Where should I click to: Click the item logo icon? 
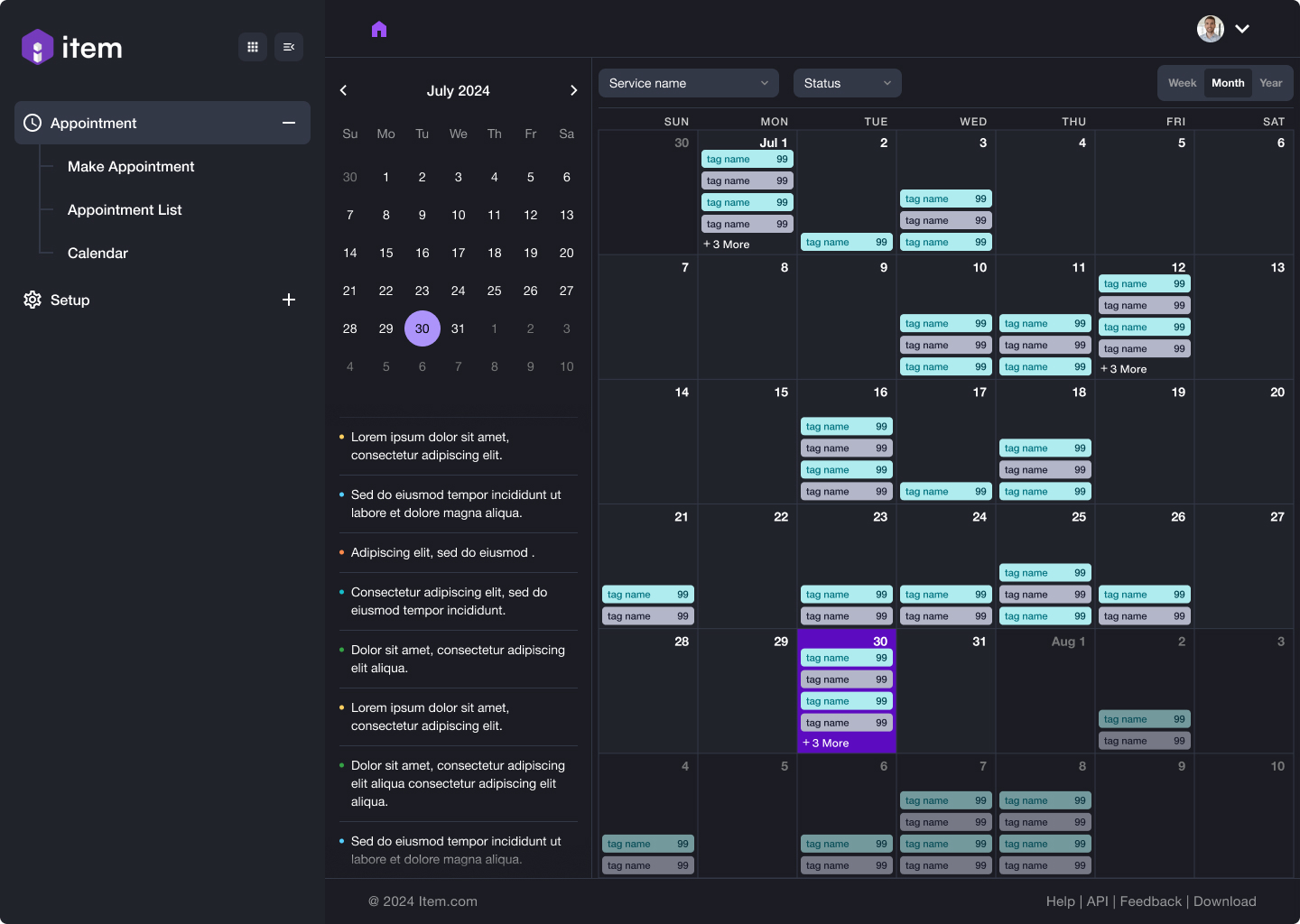[x=37, y=47]
